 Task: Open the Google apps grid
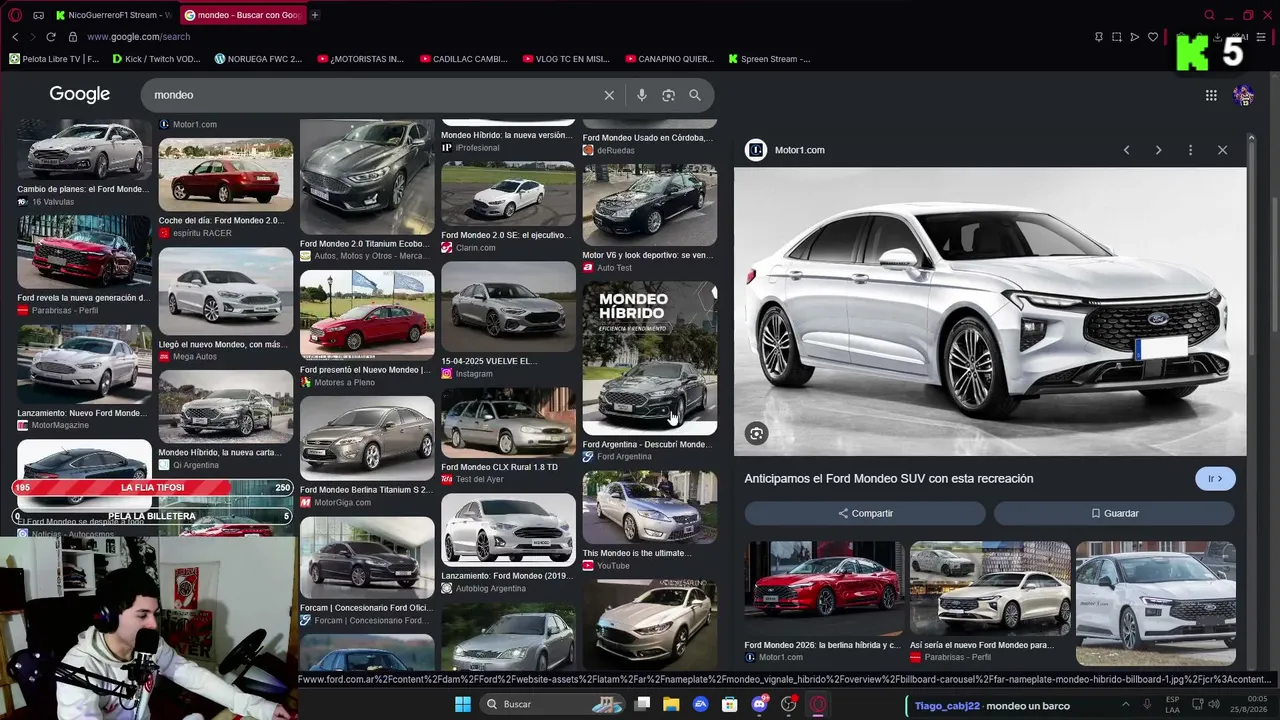tap(1211, 95)
